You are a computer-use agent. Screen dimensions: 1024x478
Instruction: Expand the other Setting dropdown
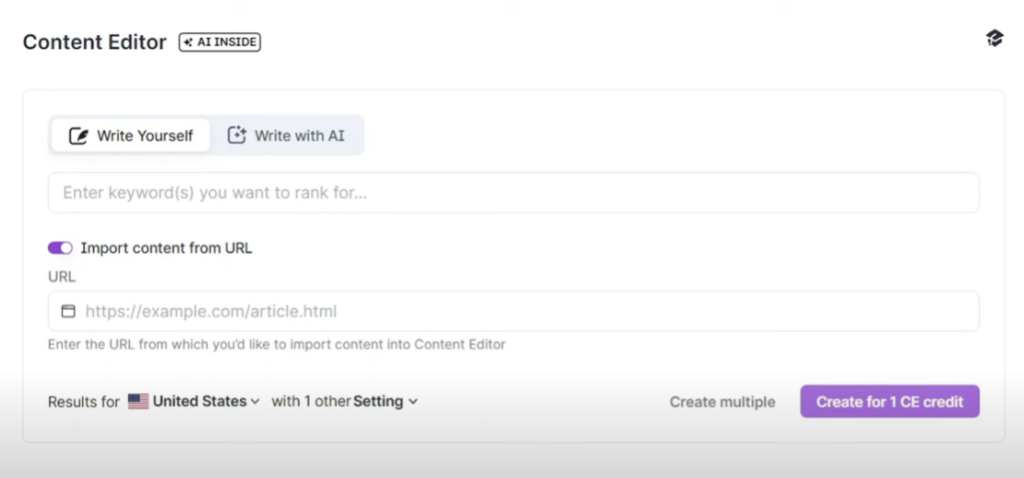345,402
